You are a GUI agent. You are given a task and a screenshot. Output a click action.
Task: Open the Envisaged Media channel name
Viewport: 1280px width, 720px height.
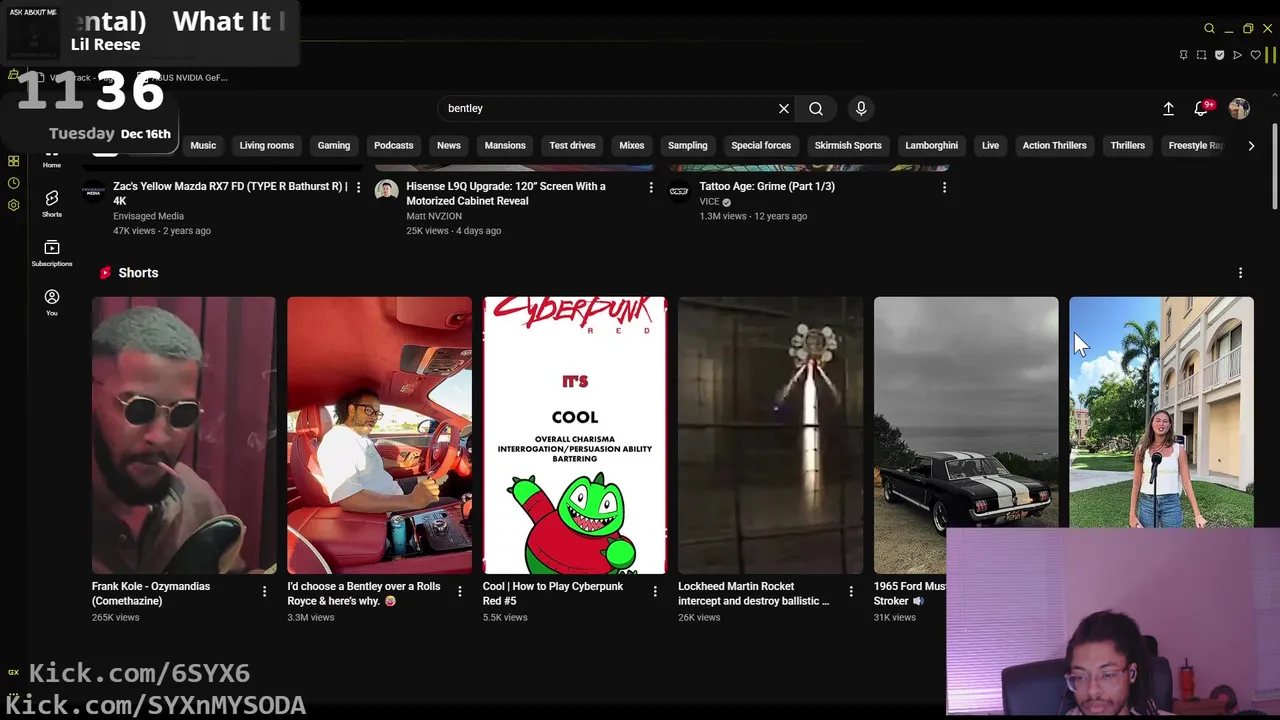coord(148,216)
